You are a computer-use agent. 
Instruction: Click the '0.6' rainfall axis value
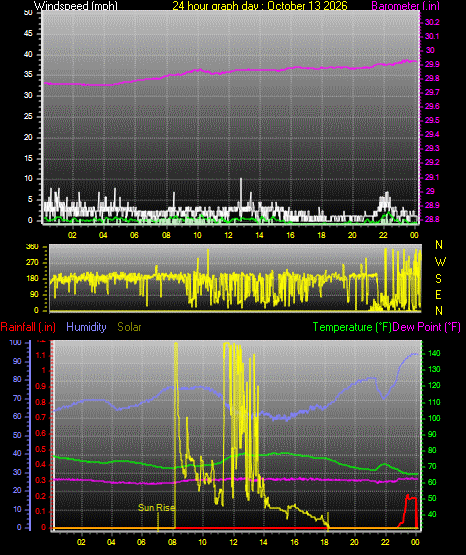41,434
